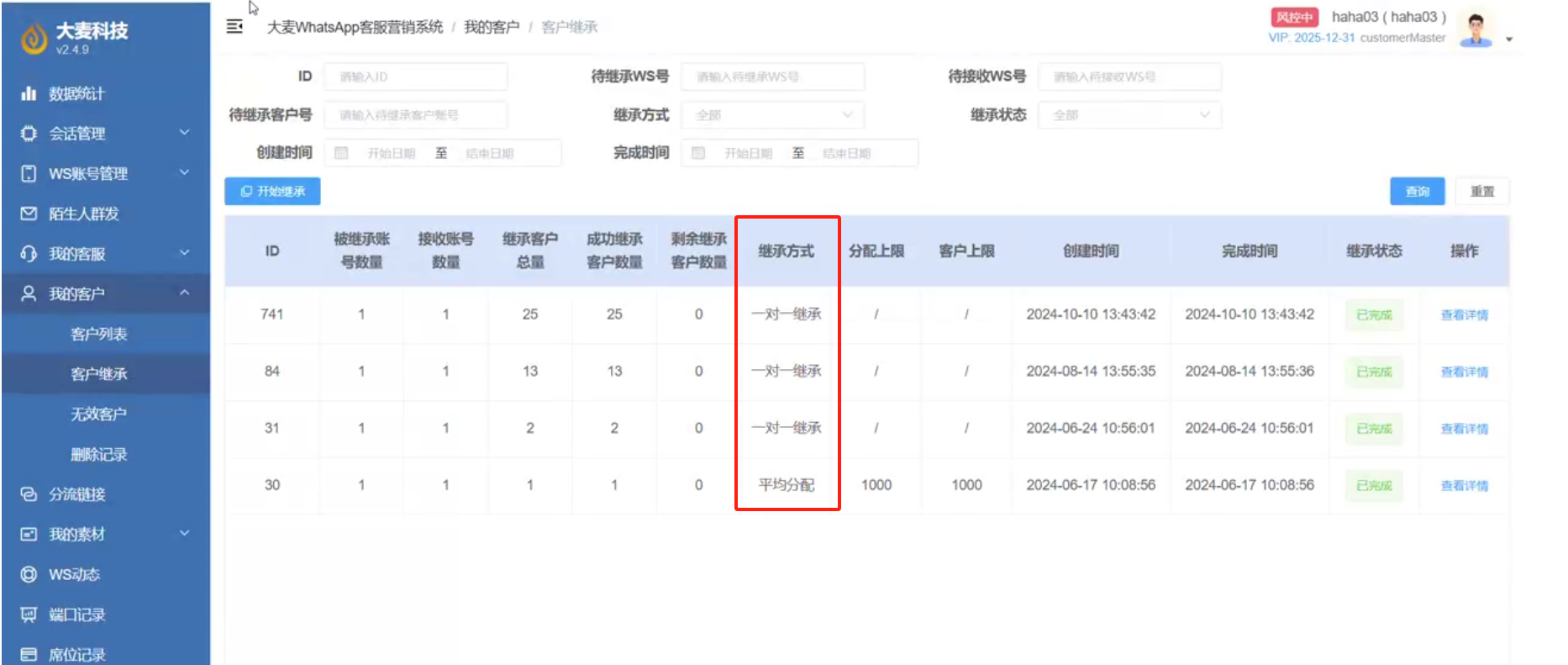Image resolution: width=1568 pixels, height=665 pixels.
Task: Expand WS账号管理 menu chevron
Action: [184, 172]
